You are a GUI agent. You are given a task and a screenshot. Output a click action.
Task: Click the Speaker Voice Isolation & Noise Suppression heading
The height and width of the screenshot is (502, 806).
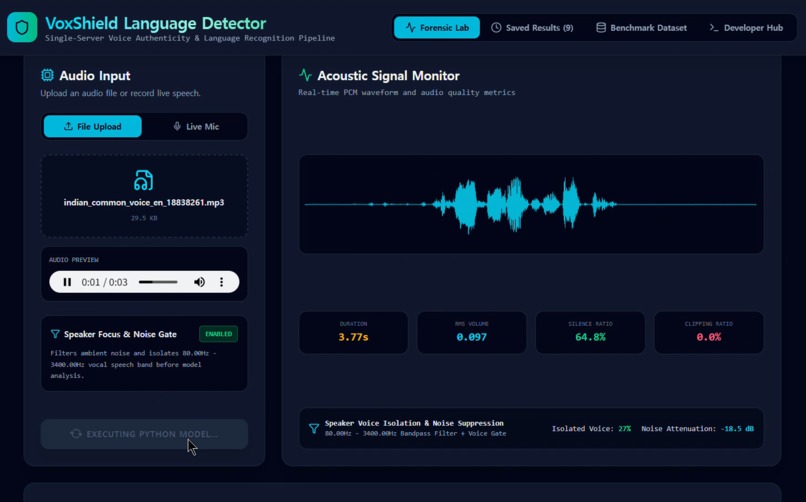[414, 423]
